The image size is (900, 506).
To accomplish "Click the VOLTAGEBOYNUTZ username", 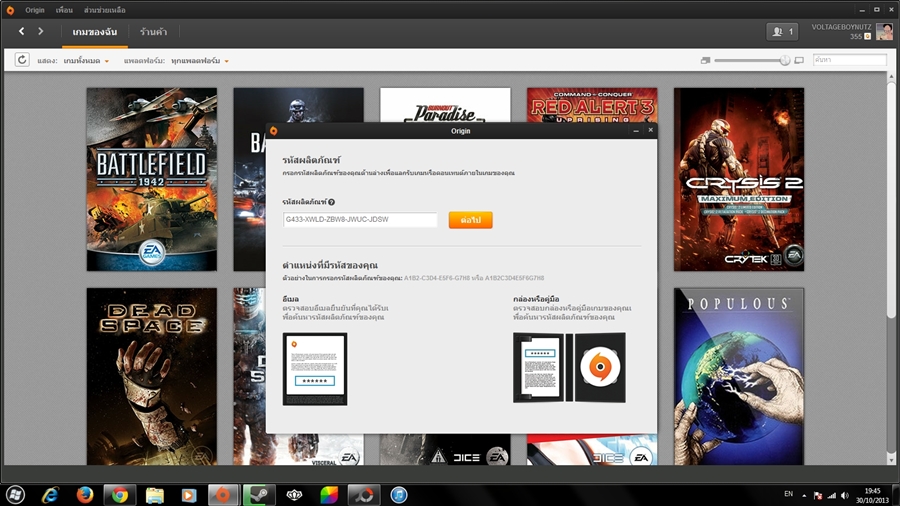I will tap(841, 27).
